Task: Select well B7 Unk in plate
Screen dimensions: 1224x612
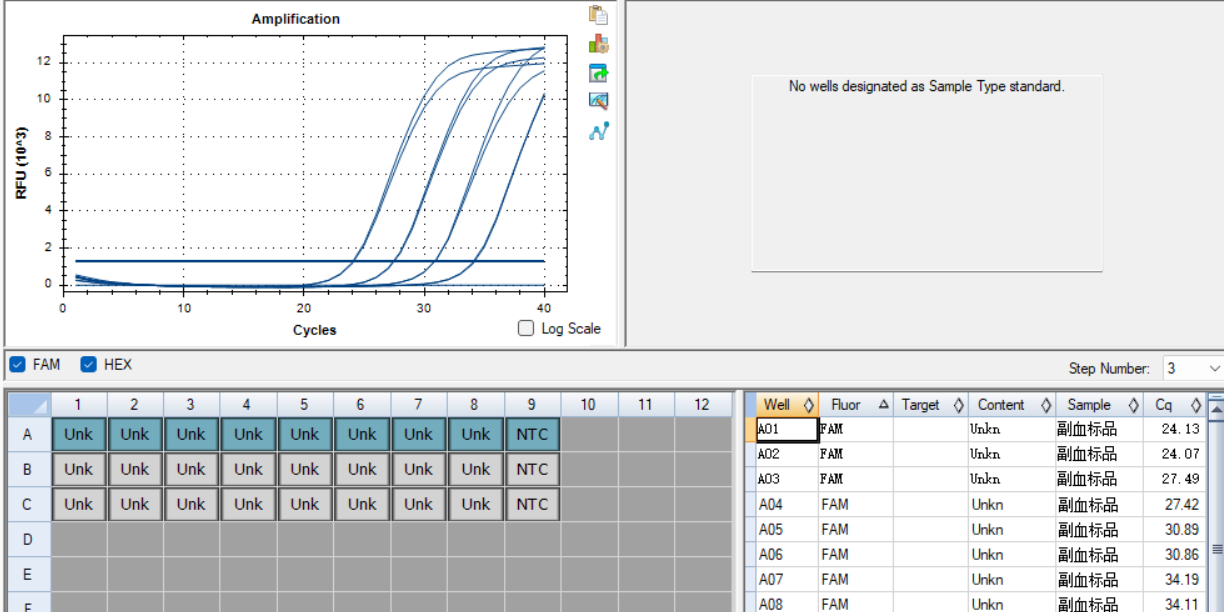Action: pos(419,469)
